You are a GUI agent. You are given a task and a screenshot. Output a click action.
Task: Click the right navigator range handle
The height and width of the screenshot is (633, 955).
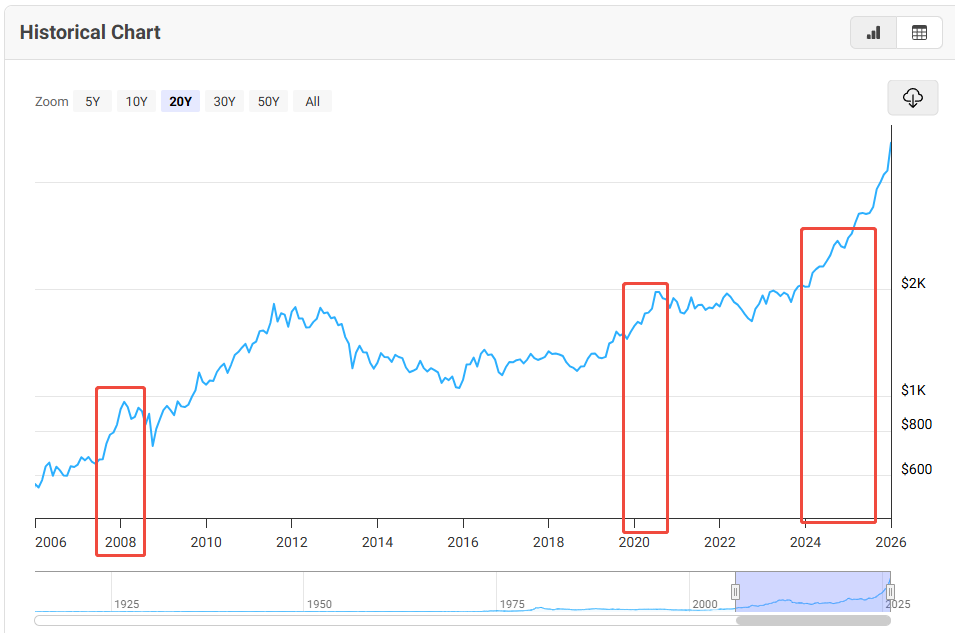(890, 592)
